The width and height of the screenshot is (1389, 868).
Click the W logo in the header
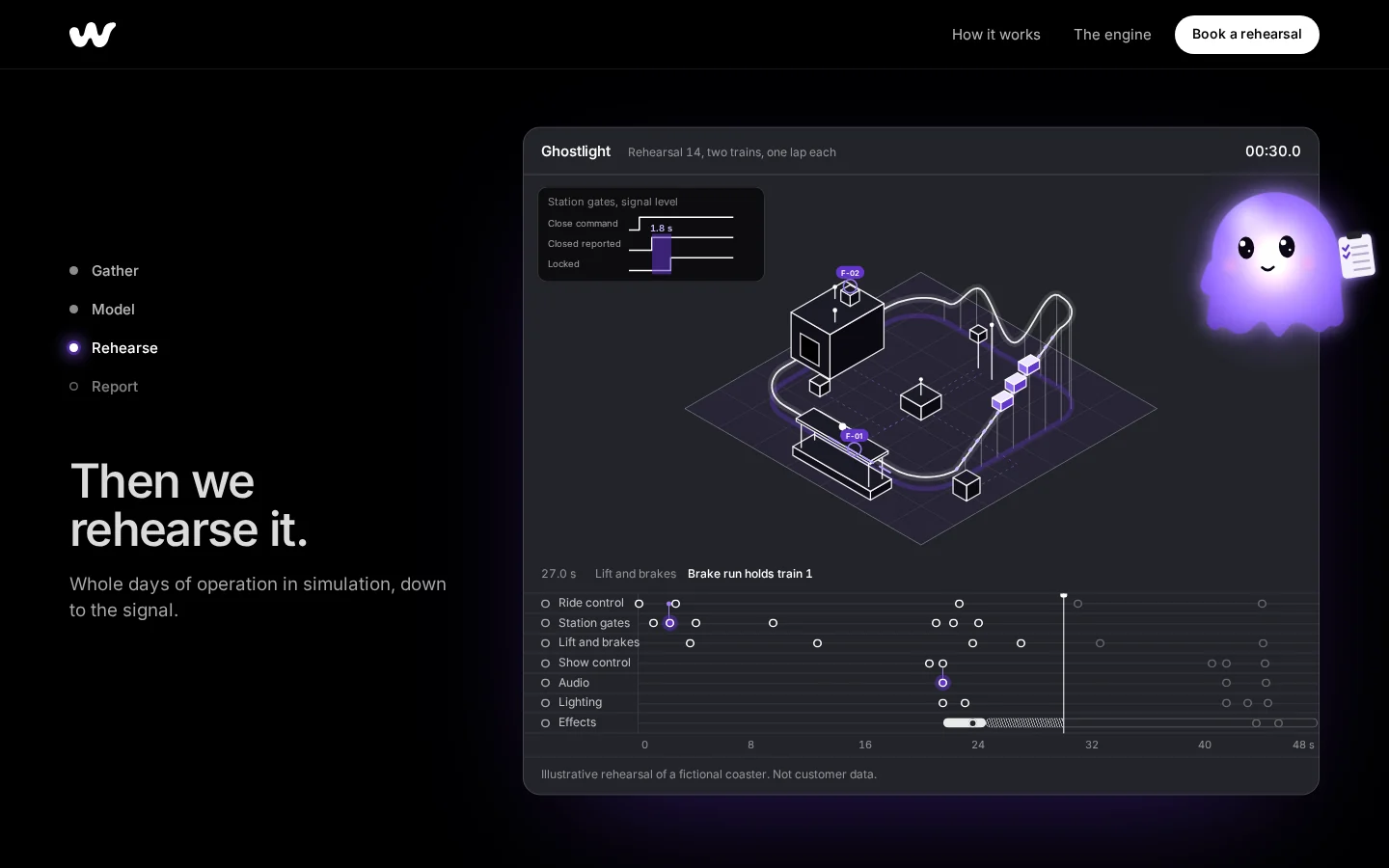point(93,35)
